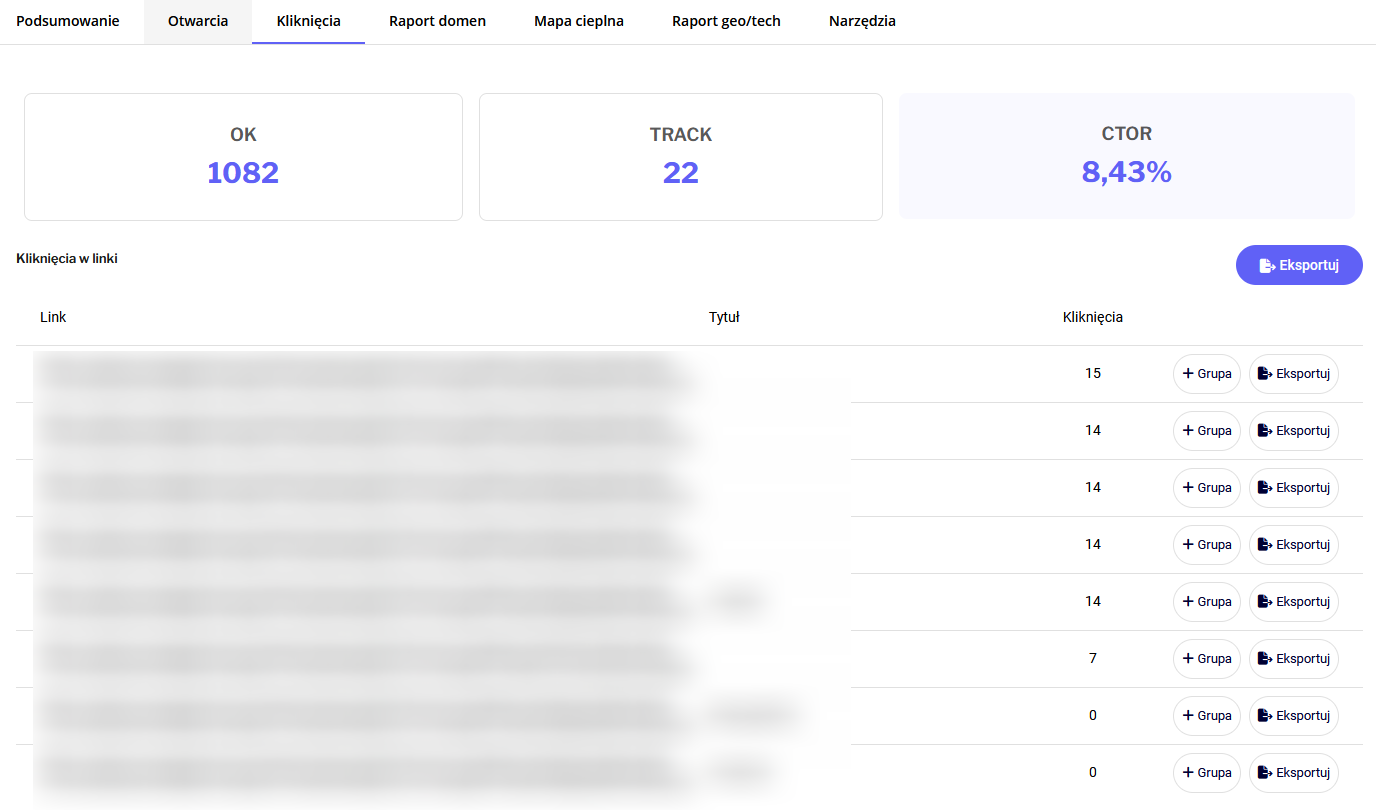Image resolution: width=1376 pixels, height=812 pixels.
Task: Add the 7-click link to a Grupa
Action: (1206, 659)
